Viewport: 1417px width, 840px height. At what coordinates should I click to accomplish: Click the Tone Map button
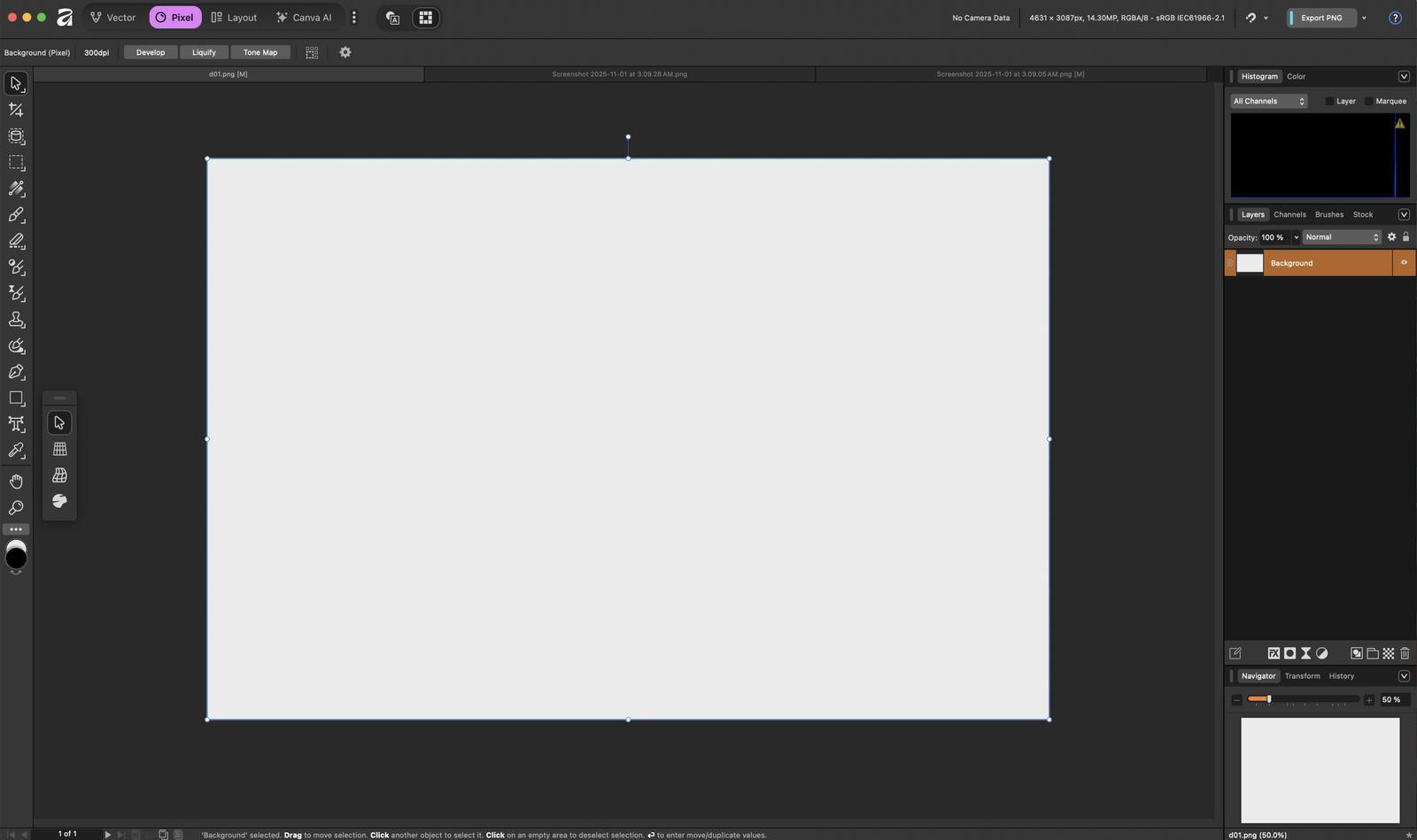coord(260,52)
